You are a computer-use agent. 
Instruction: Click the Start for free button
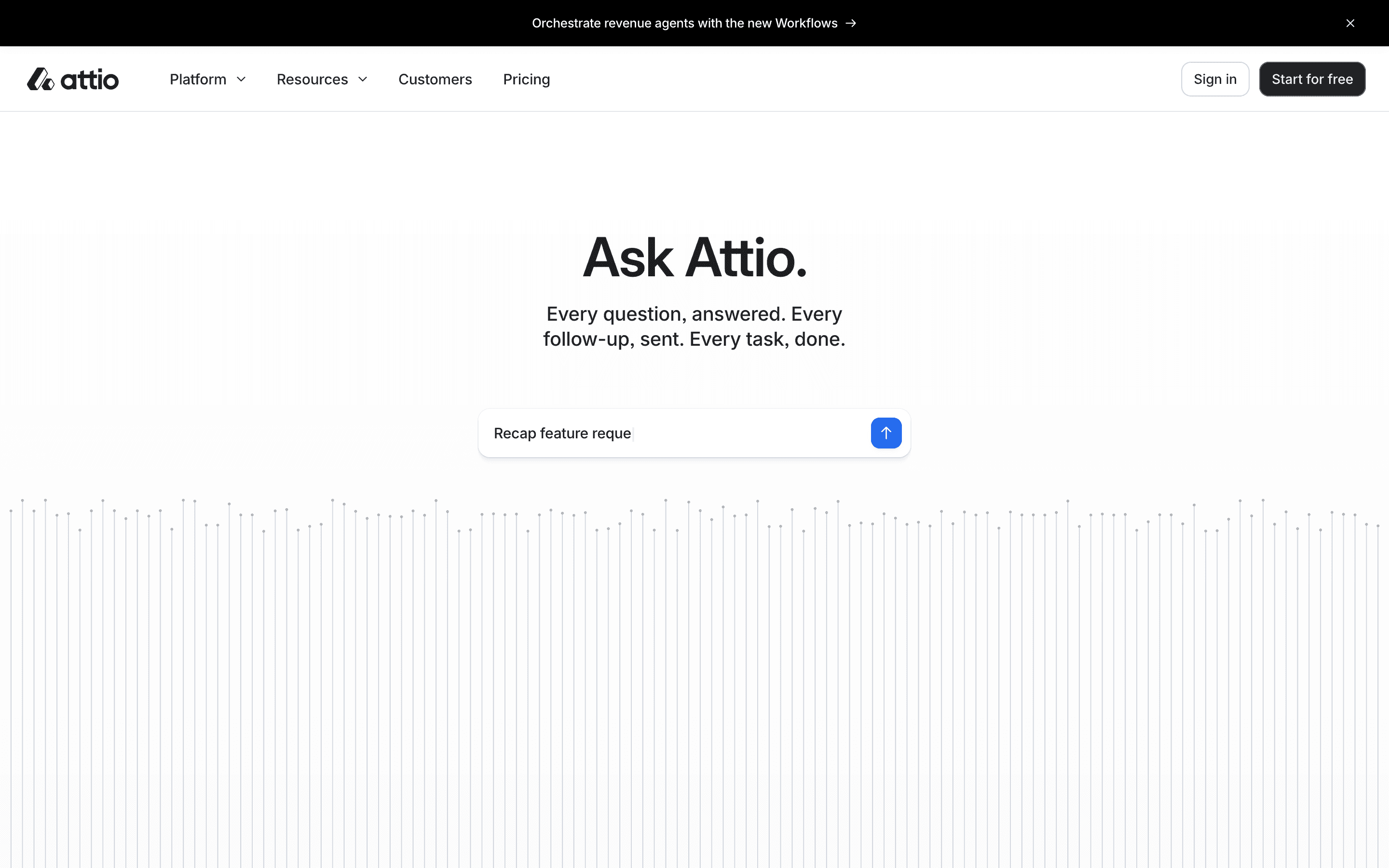1312,79
